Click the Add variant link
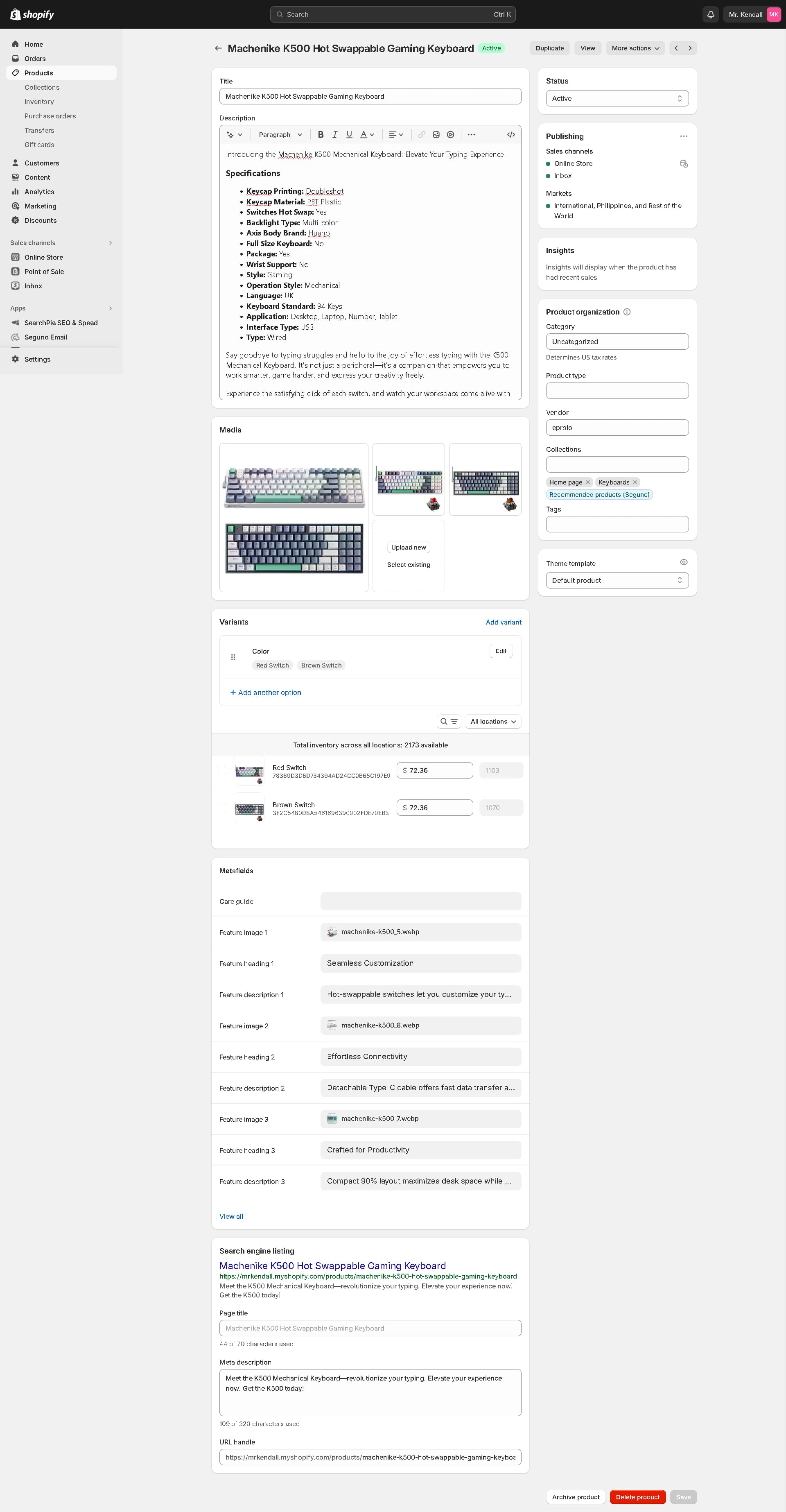This screenshot has height=1512, width=786. pos(503,622)
